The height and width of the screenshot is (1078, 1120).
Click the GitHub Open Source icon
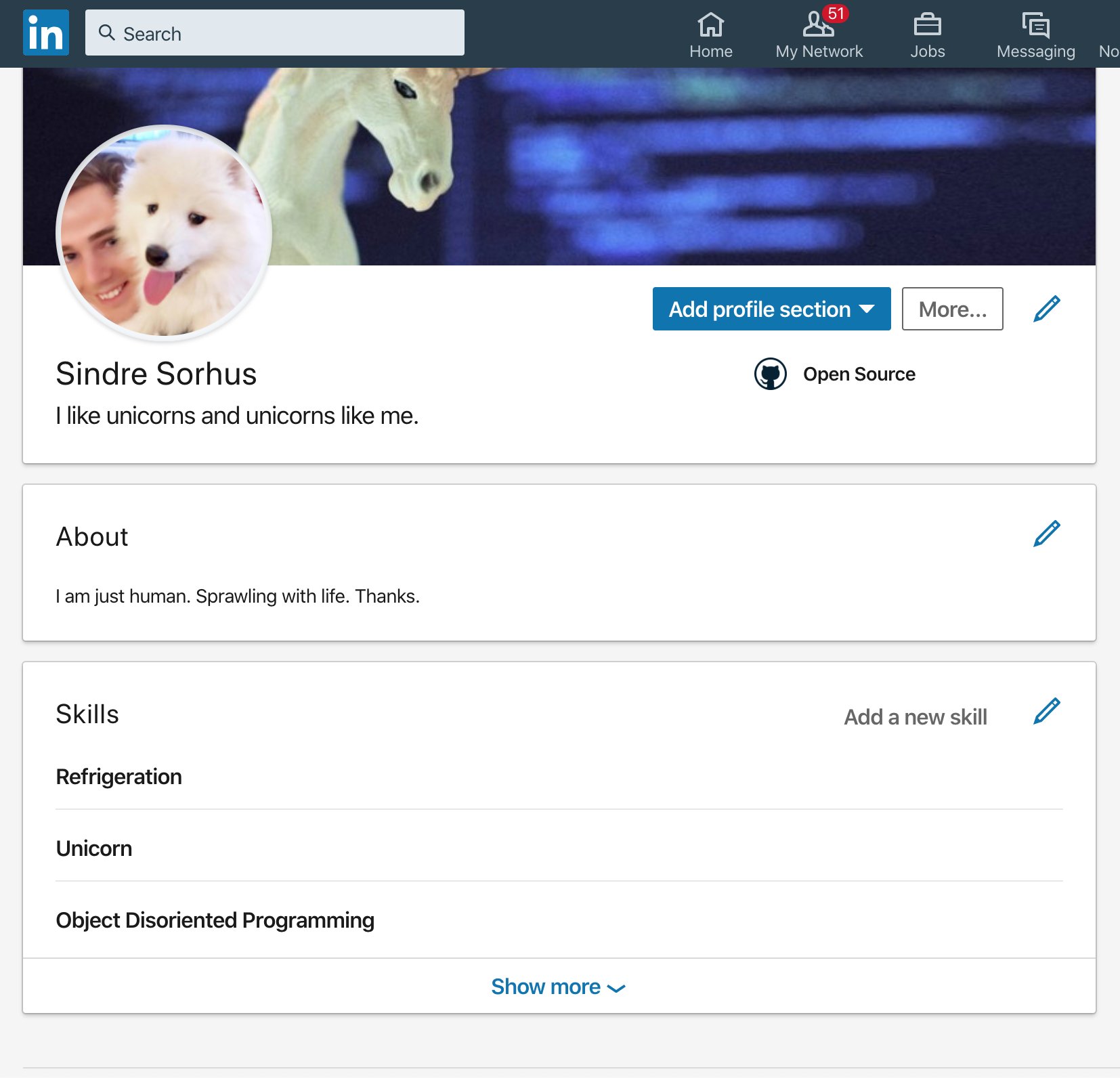[x=770, y=373]
